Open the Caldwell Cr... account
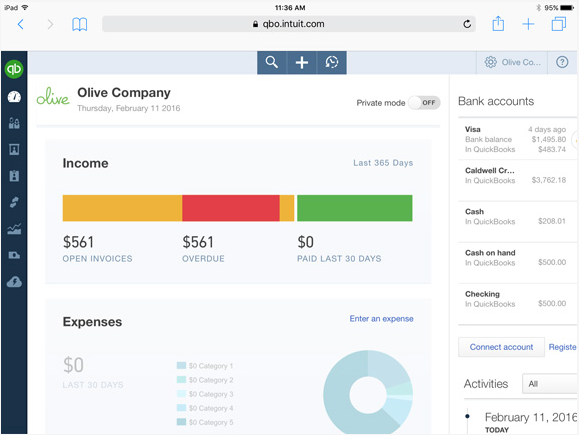The width and height of the screenshot is (583, 435). (517, 180)
